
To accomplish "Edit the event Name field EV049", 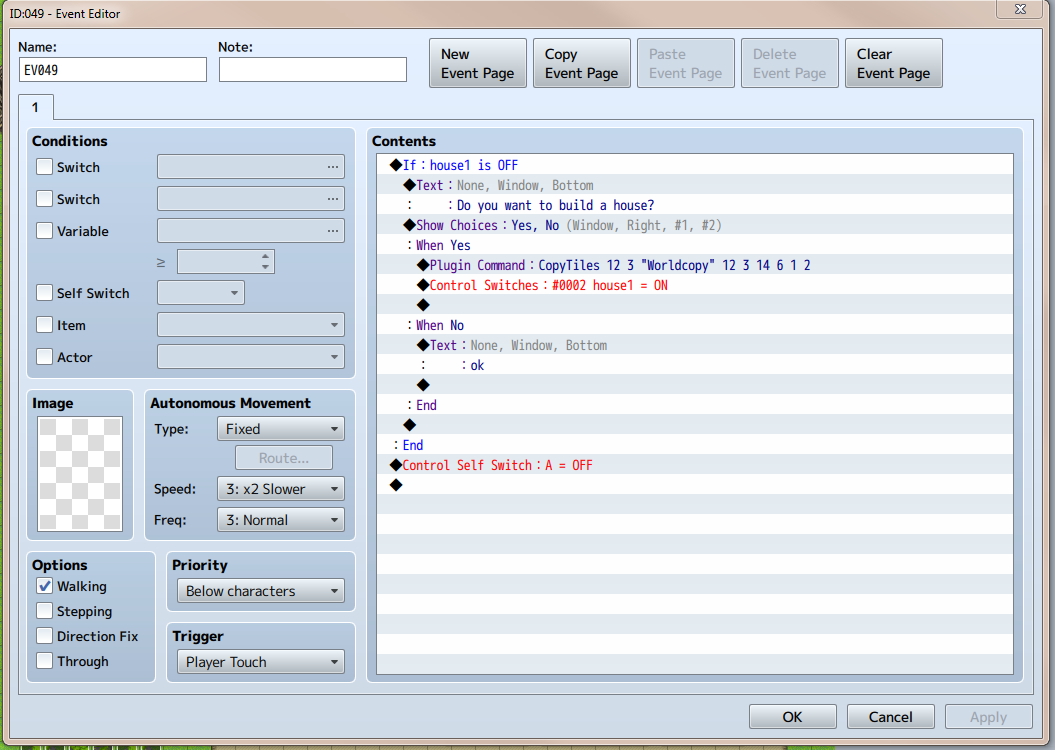I will (113, 70).
